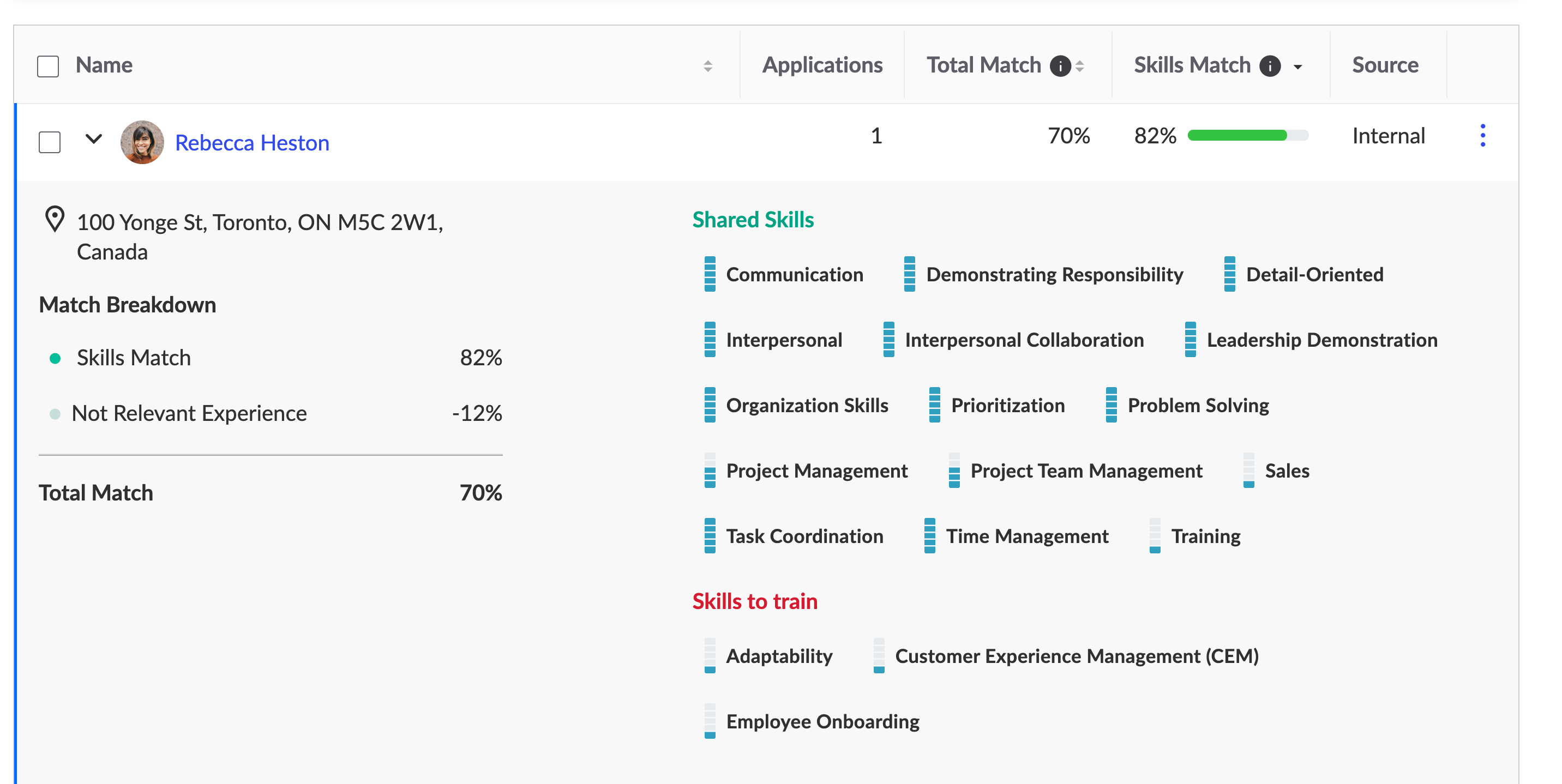
Task: Show Skills Match info tooltip icon
Action: pyautogui.click(x=1270, y=66)
